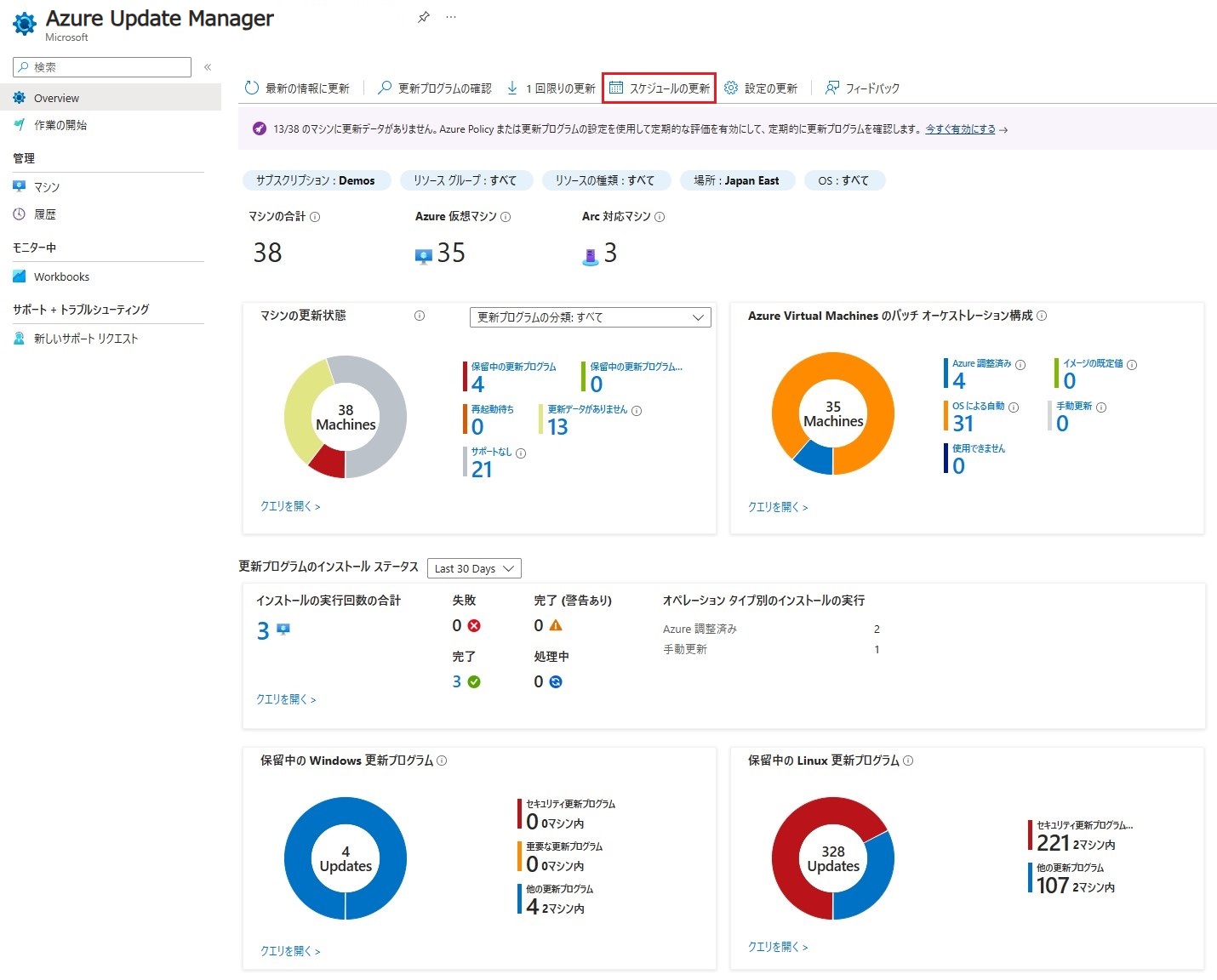Click the 4 under first 保留中の更新プログラム
The image size is (1217, 980).
tap(477, 385)
